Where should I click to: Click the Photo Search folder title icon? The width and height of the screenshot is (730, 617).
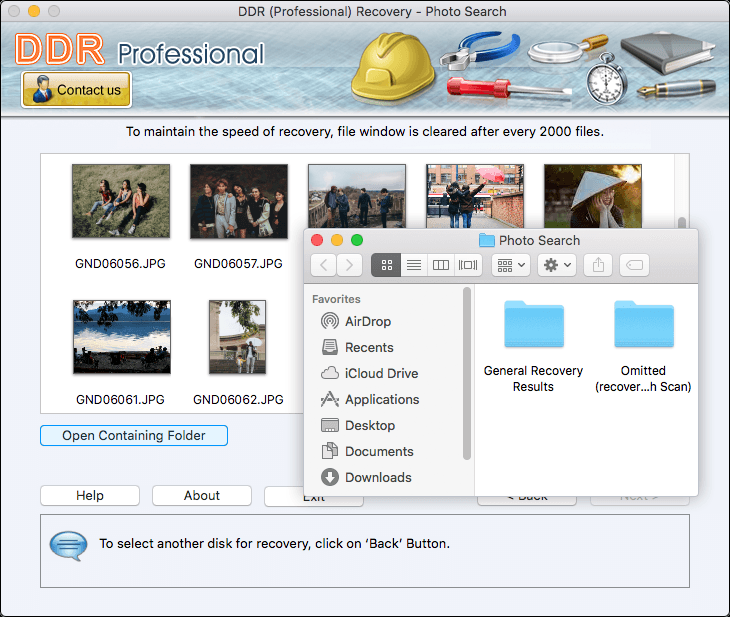pyautogui.click(x=487, y=240)
